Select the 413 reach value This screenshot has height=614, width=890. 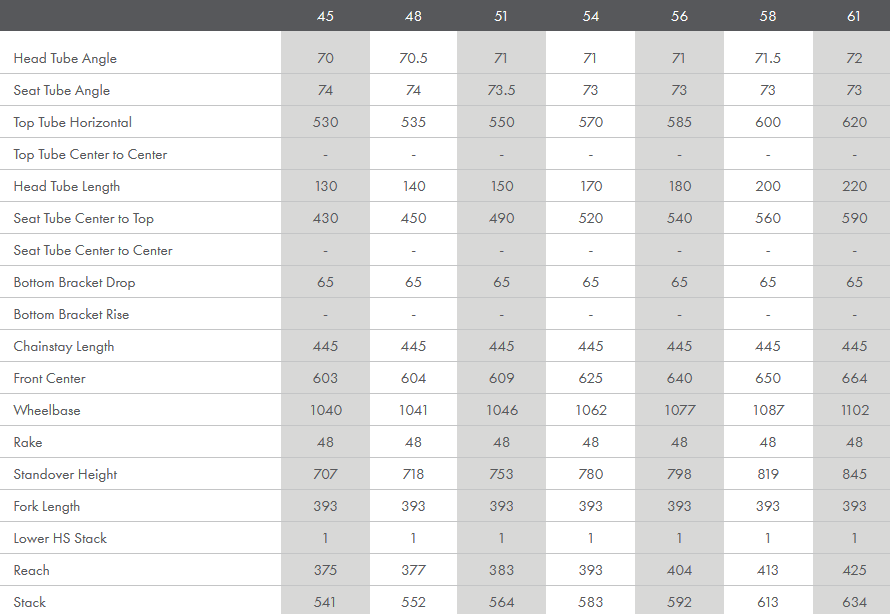pyautogui.click(x=768, y=571)
